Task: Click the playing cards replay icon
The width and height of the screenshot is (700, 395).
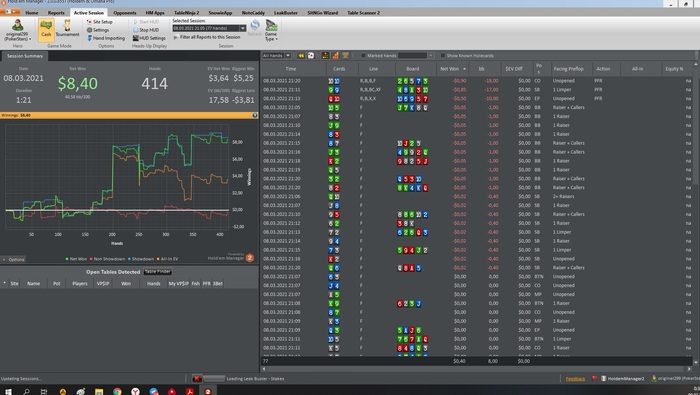Action: 311,56
